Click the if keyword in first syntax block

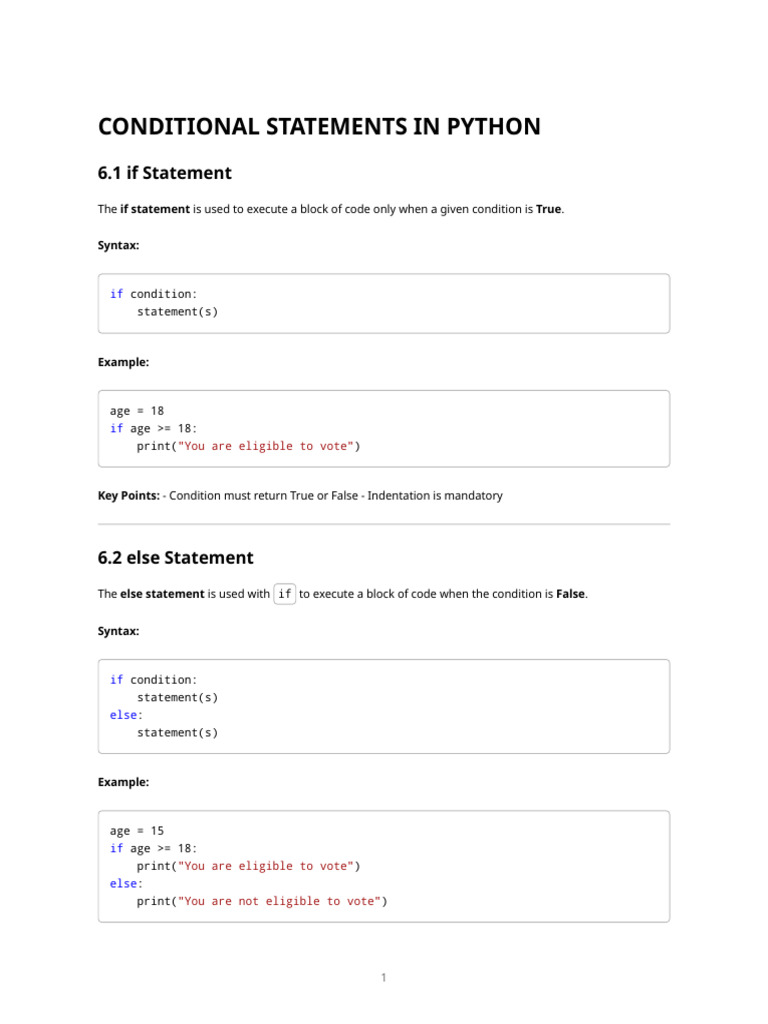116,294
